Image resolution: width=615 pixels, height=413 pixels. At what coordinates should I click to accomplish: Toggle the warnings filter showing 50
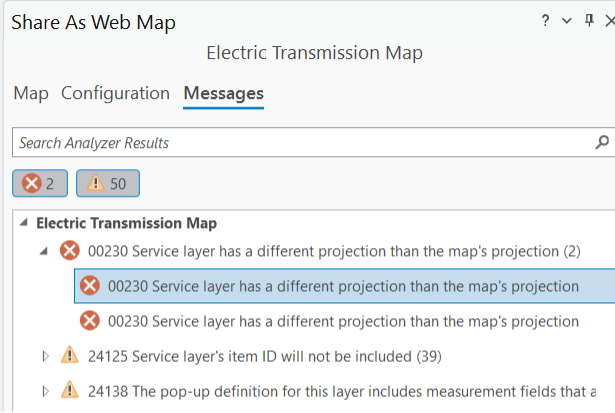click(x=108, y=183)
